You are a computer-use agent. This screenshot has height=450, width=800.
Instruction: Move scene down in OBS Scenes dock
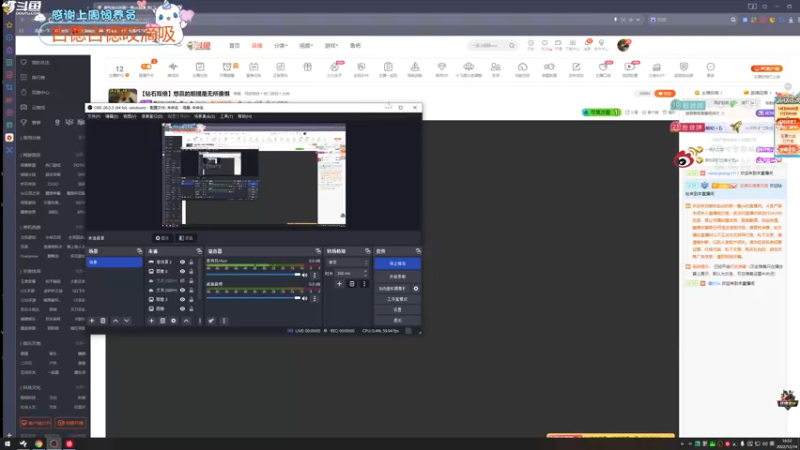click(127, 321)
